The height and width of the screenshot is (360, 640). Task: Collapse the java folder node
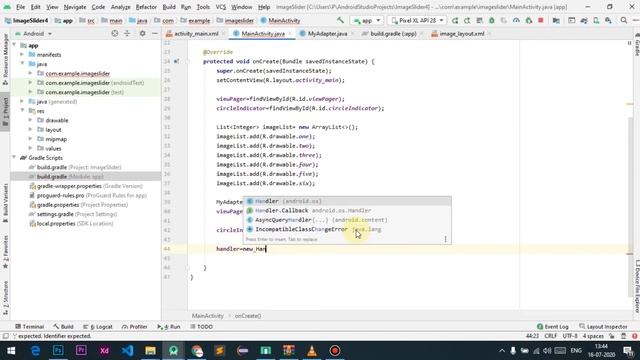coord(22,64)
